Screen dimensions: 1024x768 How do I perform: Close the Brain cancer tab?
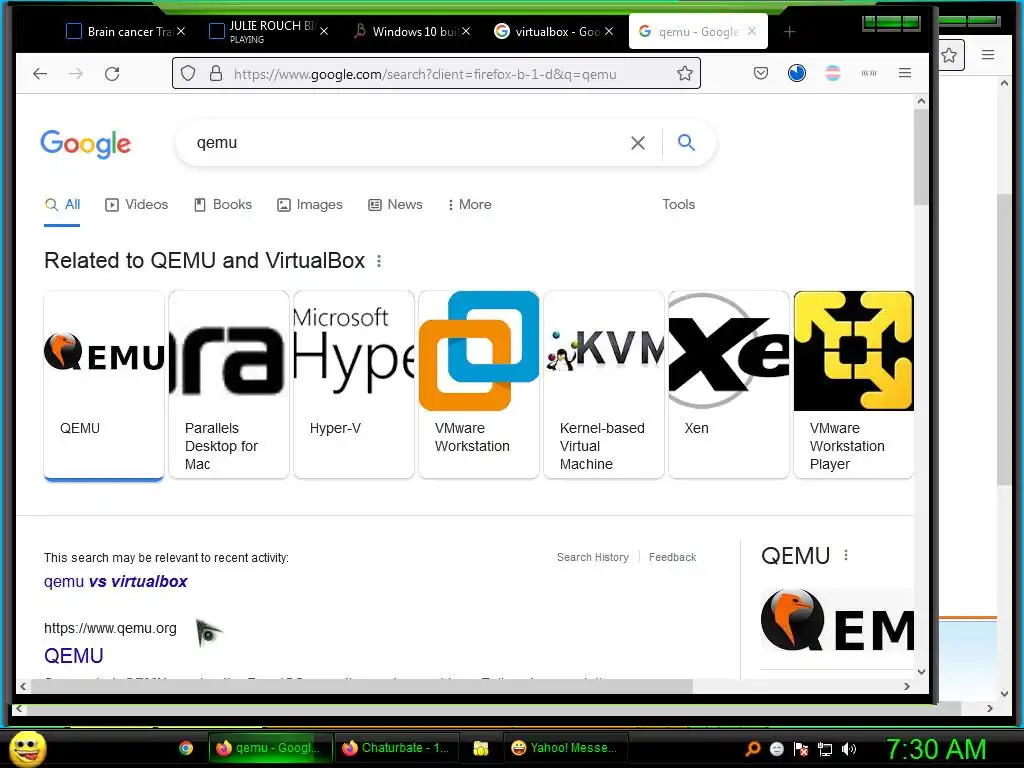pyautogui.click(x=181, y=31)
